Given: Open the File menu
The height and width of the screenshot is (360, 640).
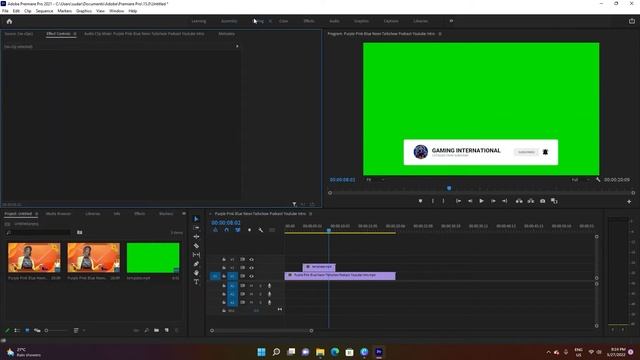Looking at the screenshot, I should [5, 11].
